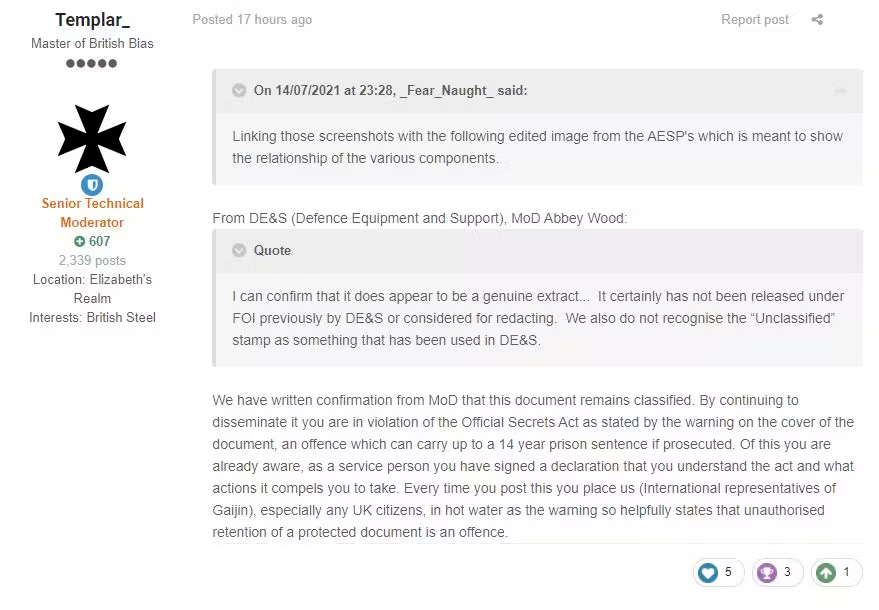Click the quote bubble icon beside the DE&S Quote
This screenshot has width=879, height=610.
[239, 250]
